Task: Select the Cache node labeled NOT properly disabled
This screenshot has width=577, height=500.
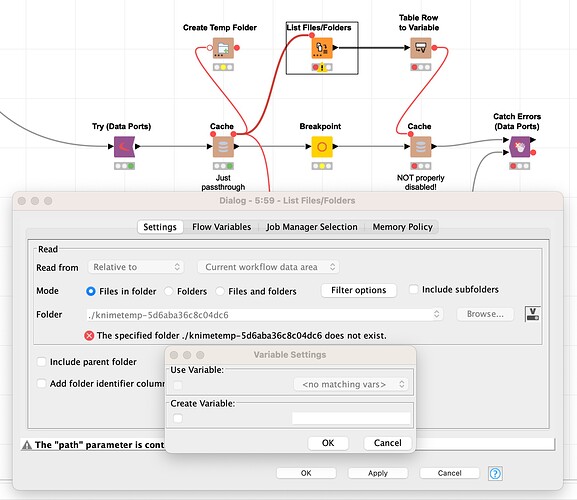Action: 420,146
